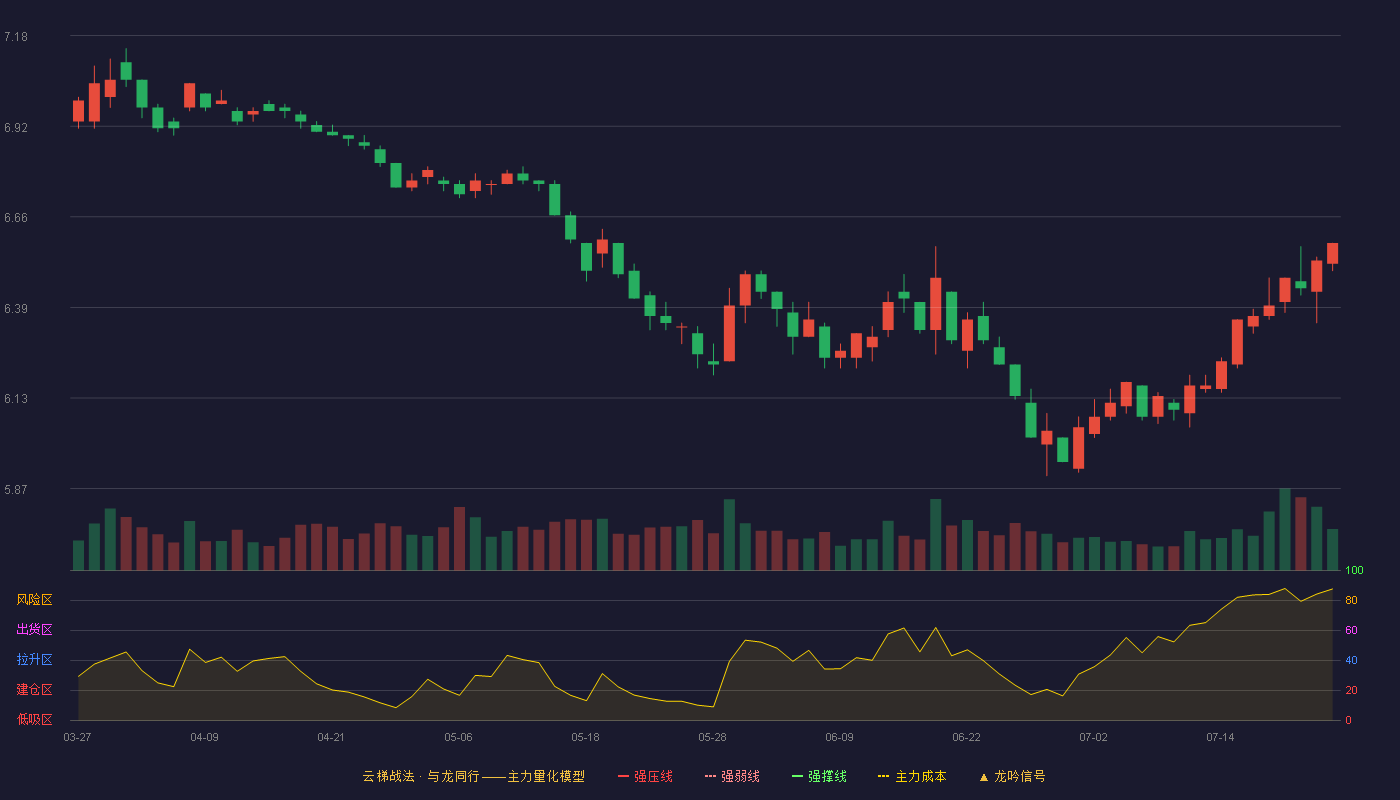Click the 03-27 date axis label
Image resolution: width=1400 pixels, height=800 pixels.
(77, 737)
